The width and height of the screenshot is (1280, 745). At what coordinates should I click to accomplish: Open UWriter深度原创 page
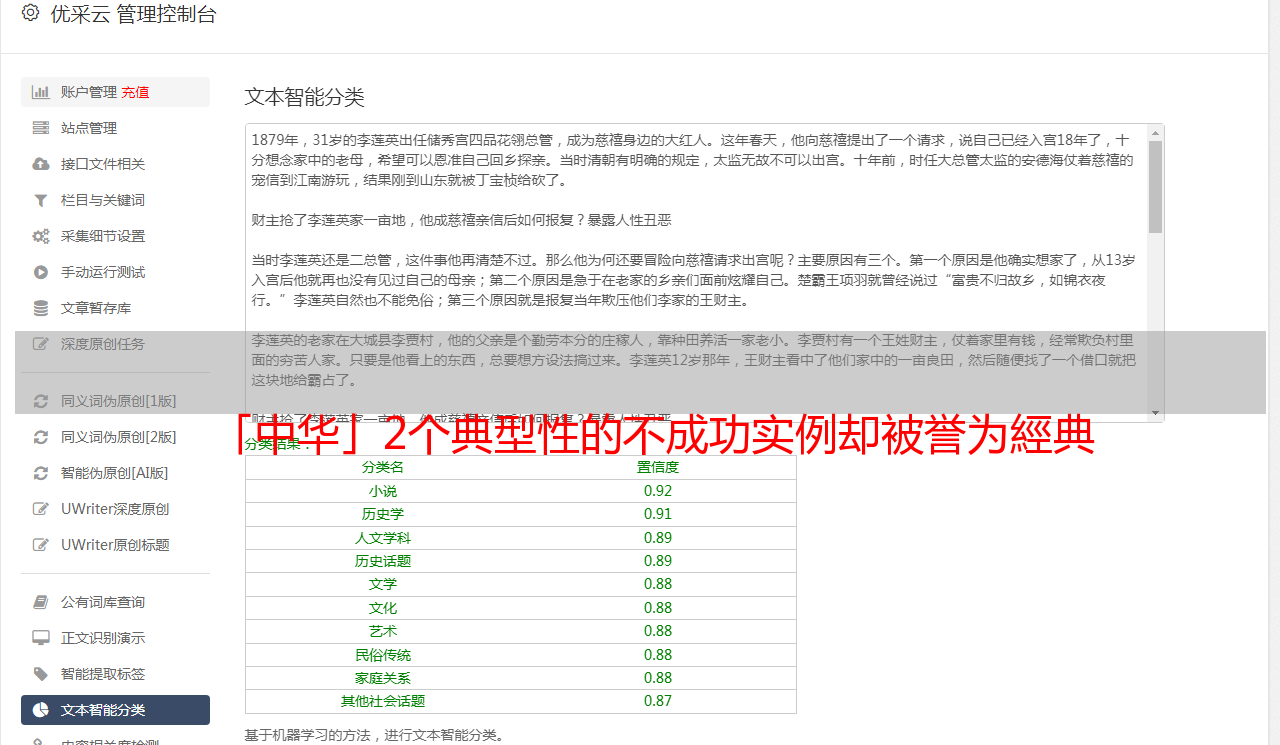115,509
